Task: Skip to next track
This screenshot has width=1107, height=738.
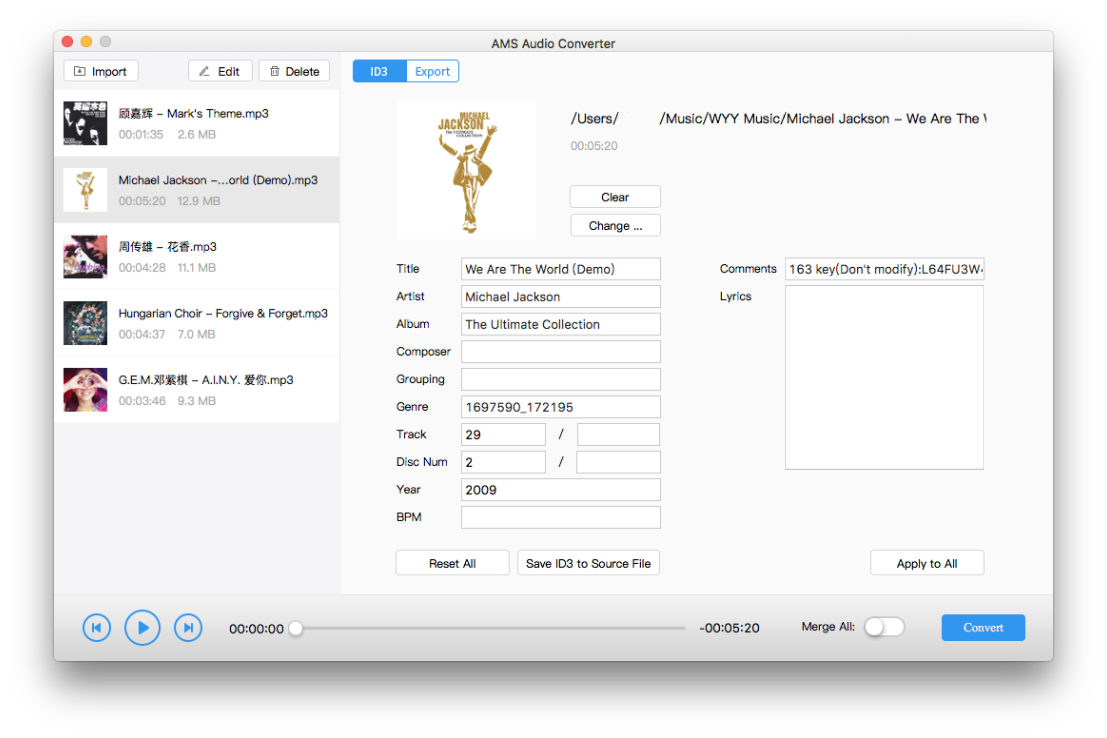Action: click(188, 628)
